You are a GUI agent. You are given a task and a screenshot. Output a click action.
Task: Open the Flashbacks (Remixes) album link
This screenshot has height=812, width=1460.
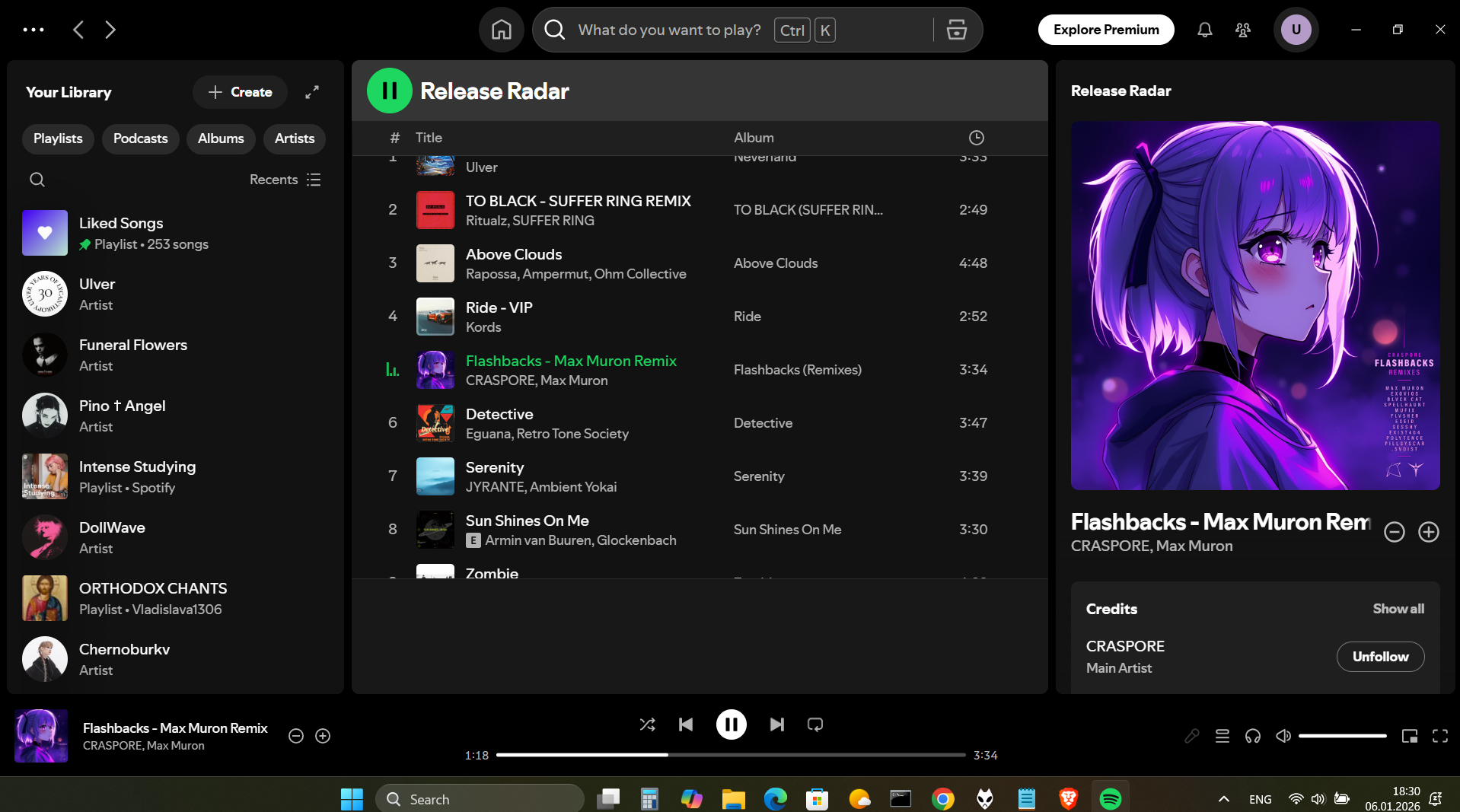click(x=798, y=370)
